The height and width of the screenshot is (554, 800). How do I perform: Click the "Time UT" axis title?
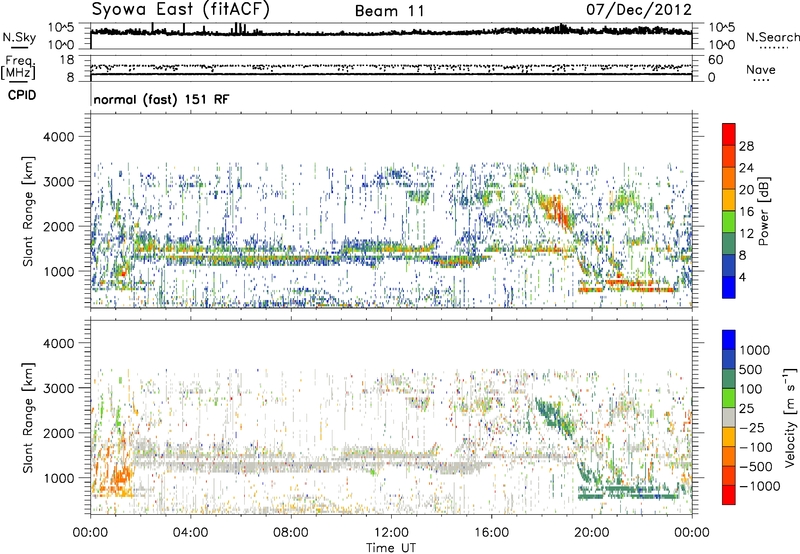point(391,548)
